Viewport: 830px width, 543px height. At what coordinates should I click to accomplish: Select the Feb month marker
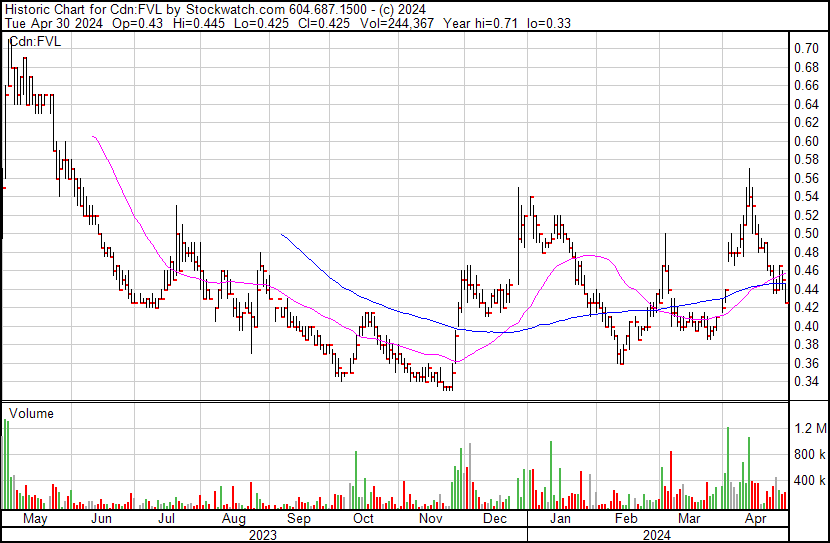click(x=625, y=520)
